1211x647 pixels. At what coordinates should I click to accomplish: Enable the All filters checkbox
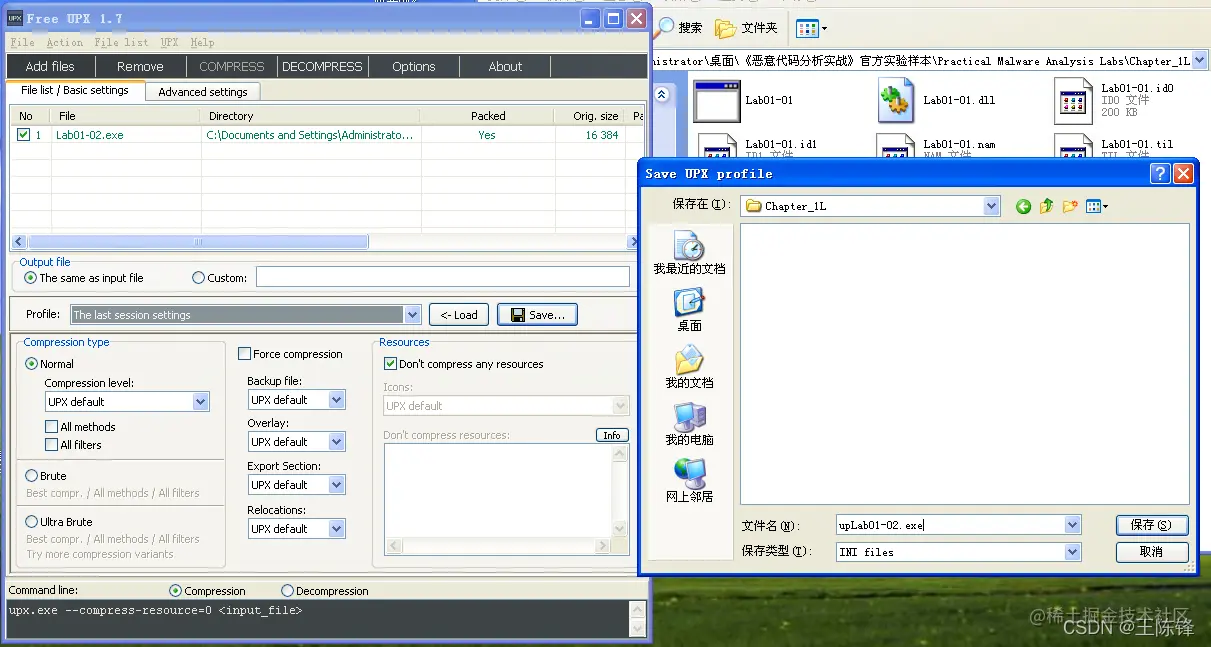[52, 445]
